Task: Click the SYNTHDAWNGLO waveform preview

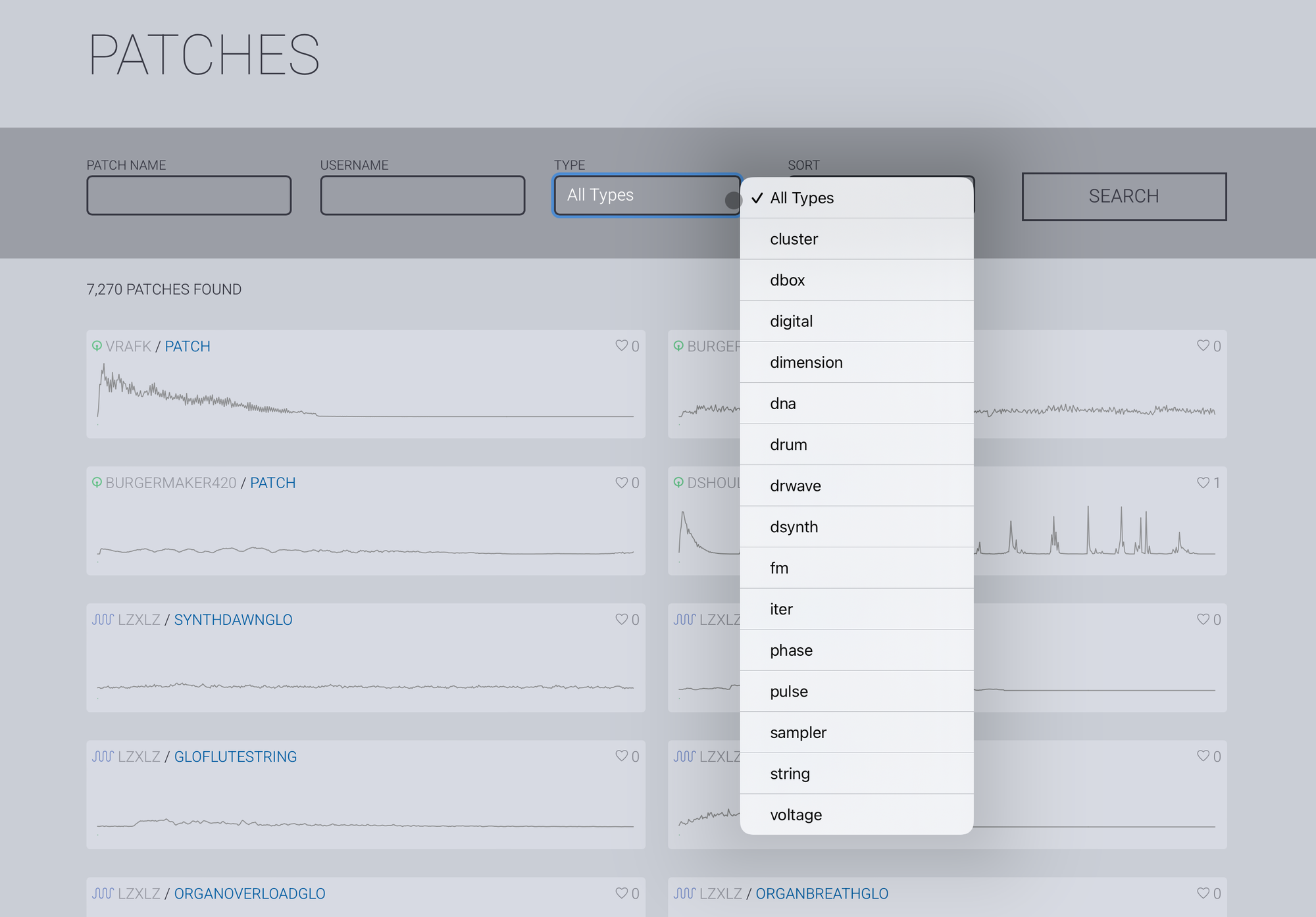Action: (366, 687)
